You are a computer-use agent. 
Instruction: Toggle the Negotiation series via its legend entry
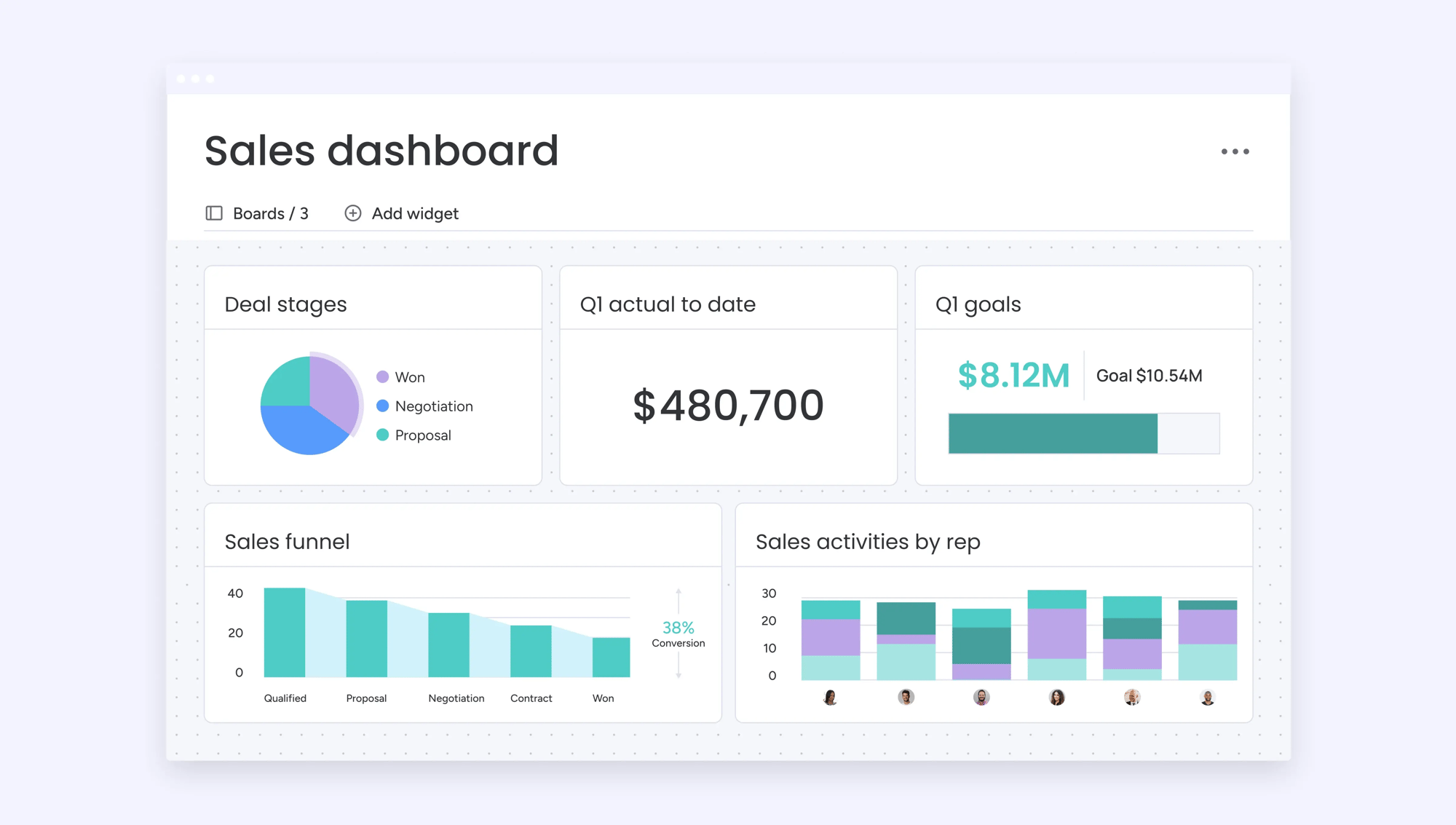click(x=433, y=406)
